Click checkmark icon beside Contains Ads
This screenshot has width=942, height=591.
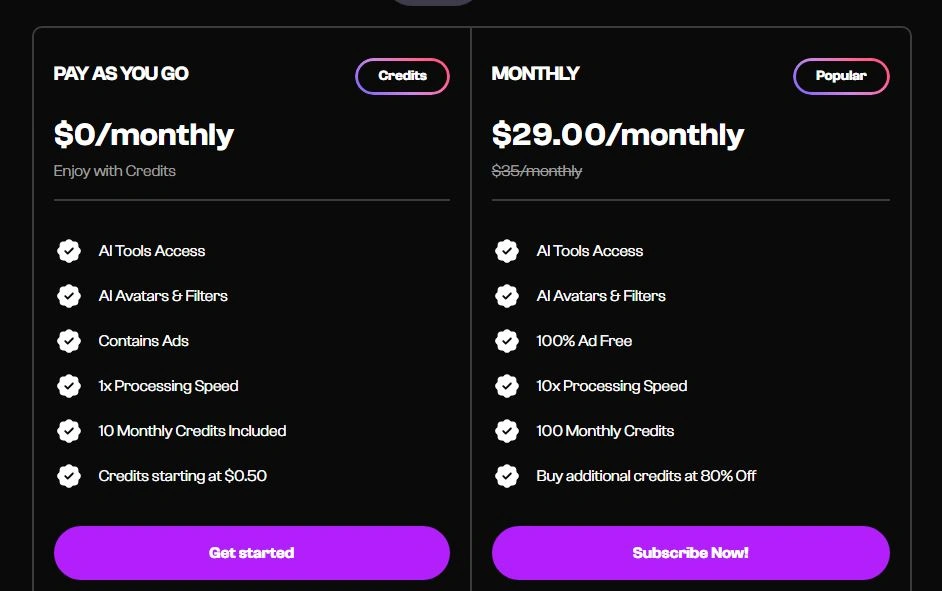(69, 341)
